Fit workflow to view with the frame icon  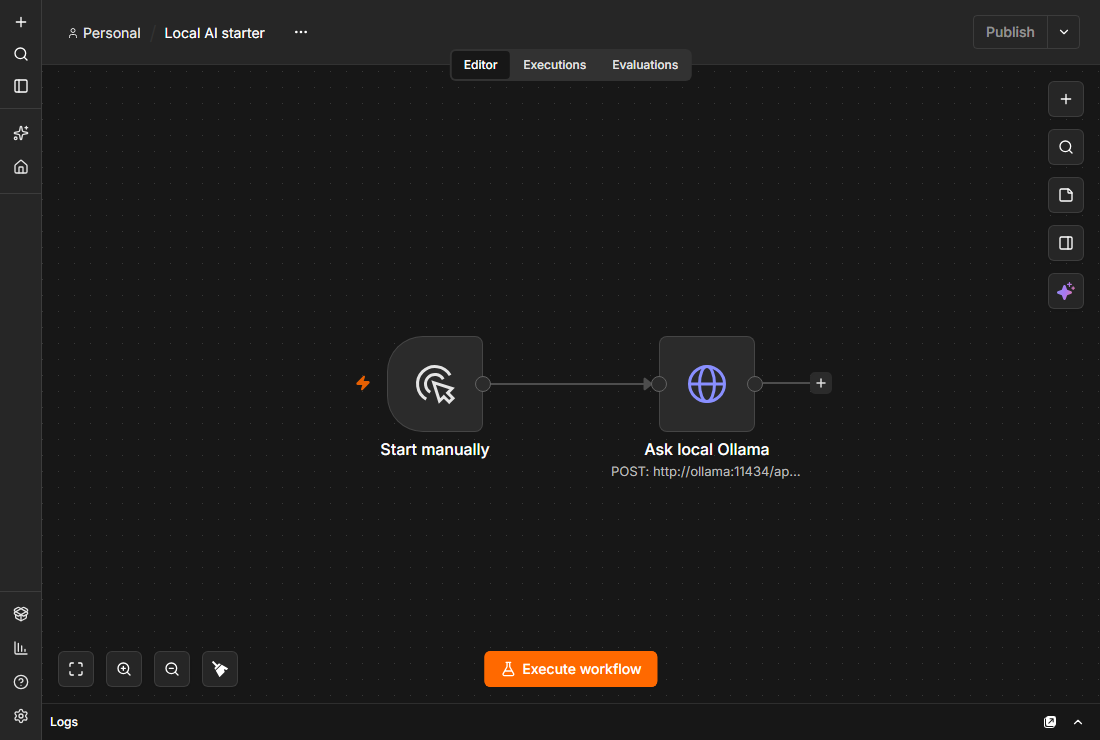pyautogui.click(x=76, y=669)
